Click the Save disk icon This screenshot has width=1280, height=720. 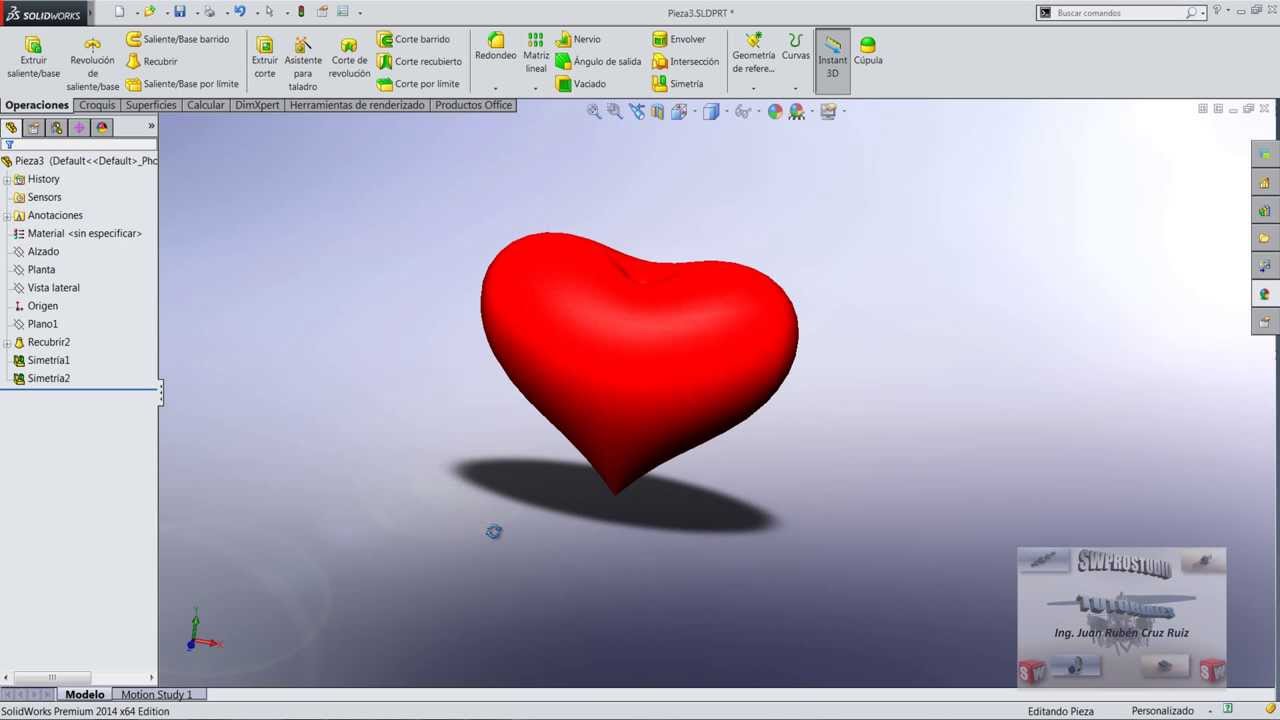click(x=180, y=12)
